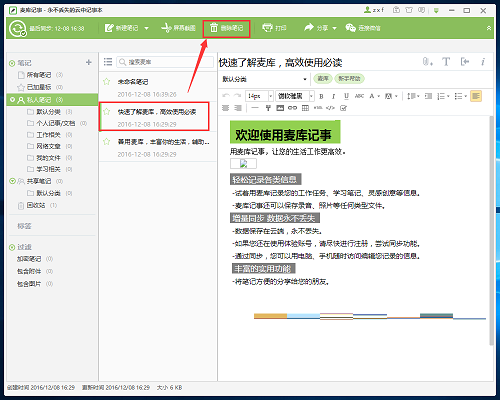The image size is (500, 400).
Task: Open the 未命名笔记 note in list
Action: point(158,88)
